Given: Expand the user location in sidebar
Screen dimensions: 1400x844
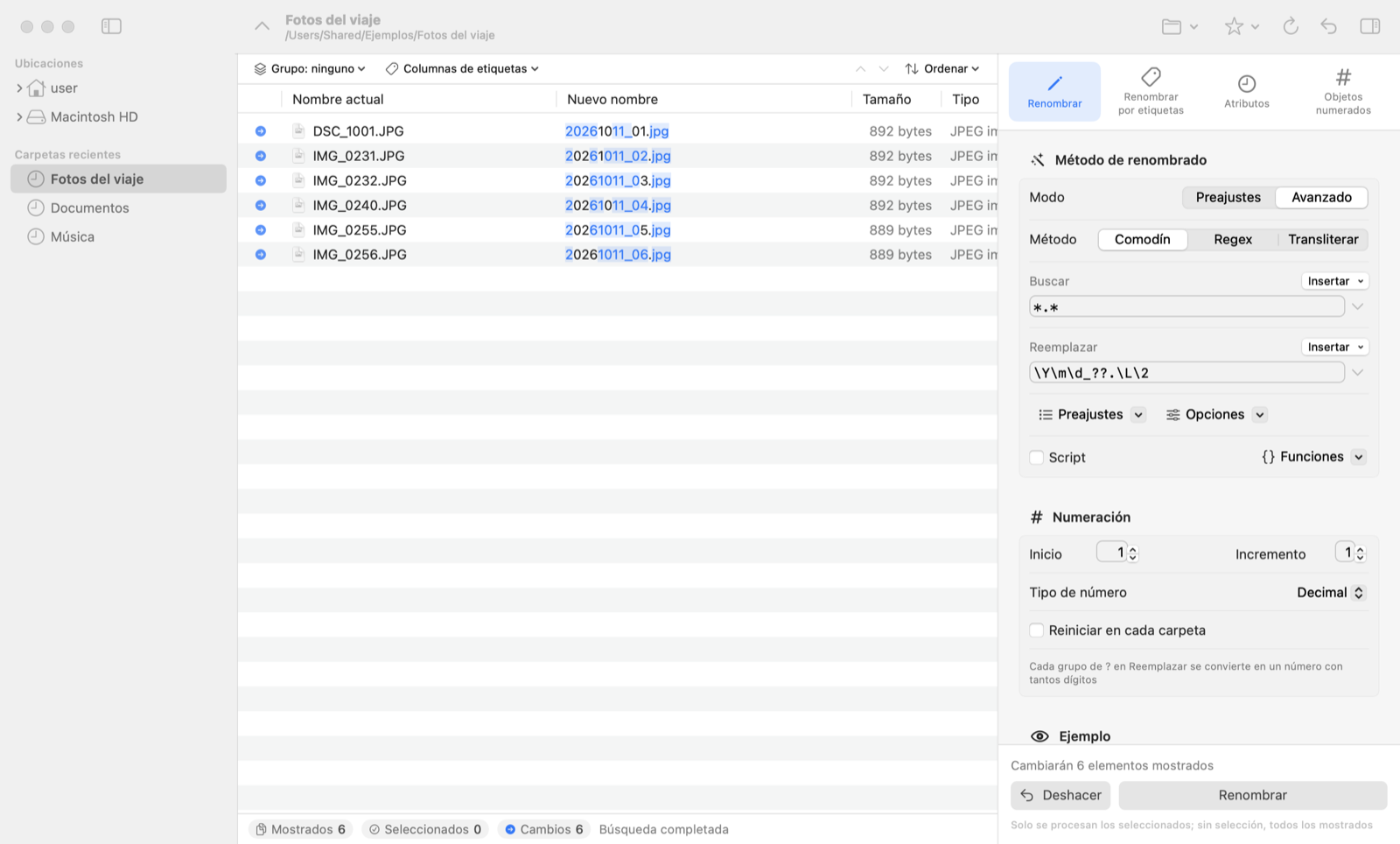Looking at the screenshot, I should (x=19, y=88).
